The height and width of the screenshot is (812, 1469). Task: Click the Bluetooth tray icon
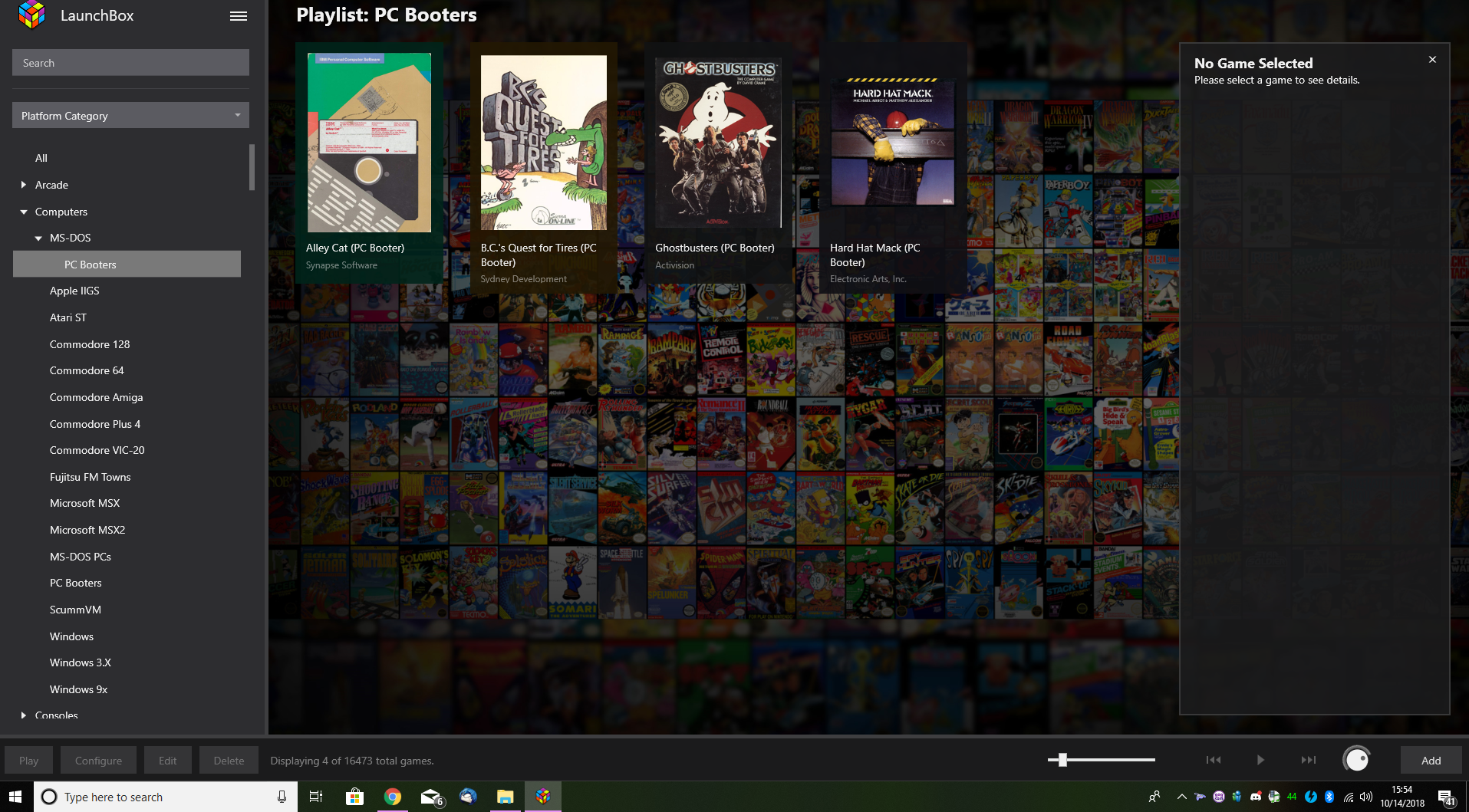pos(1329,797)
